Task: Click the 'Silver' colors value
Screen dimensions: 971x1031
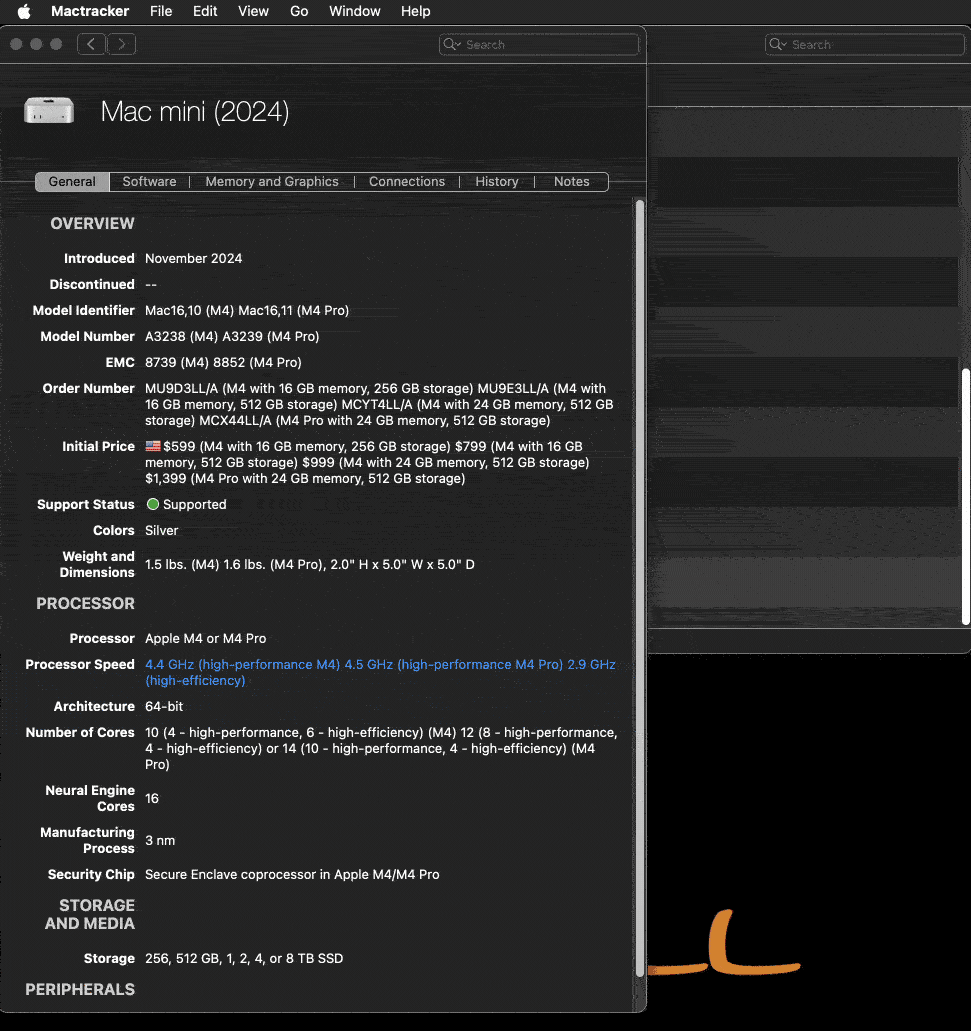Action: pos(162,531)
